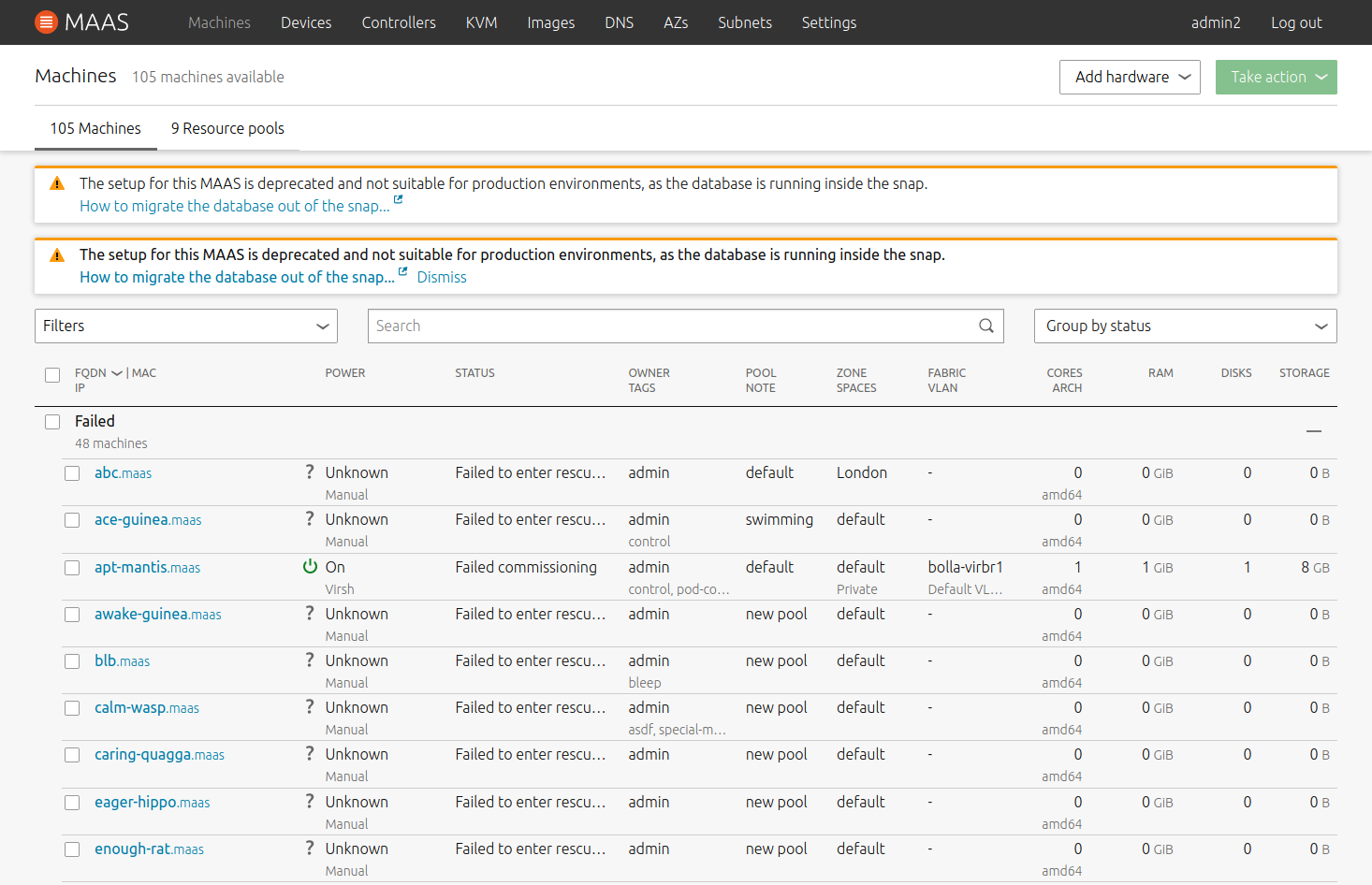Screen dimensions: 1372x885
Task: Dismiss the deprecated setup warning
Action: point(441,277)
